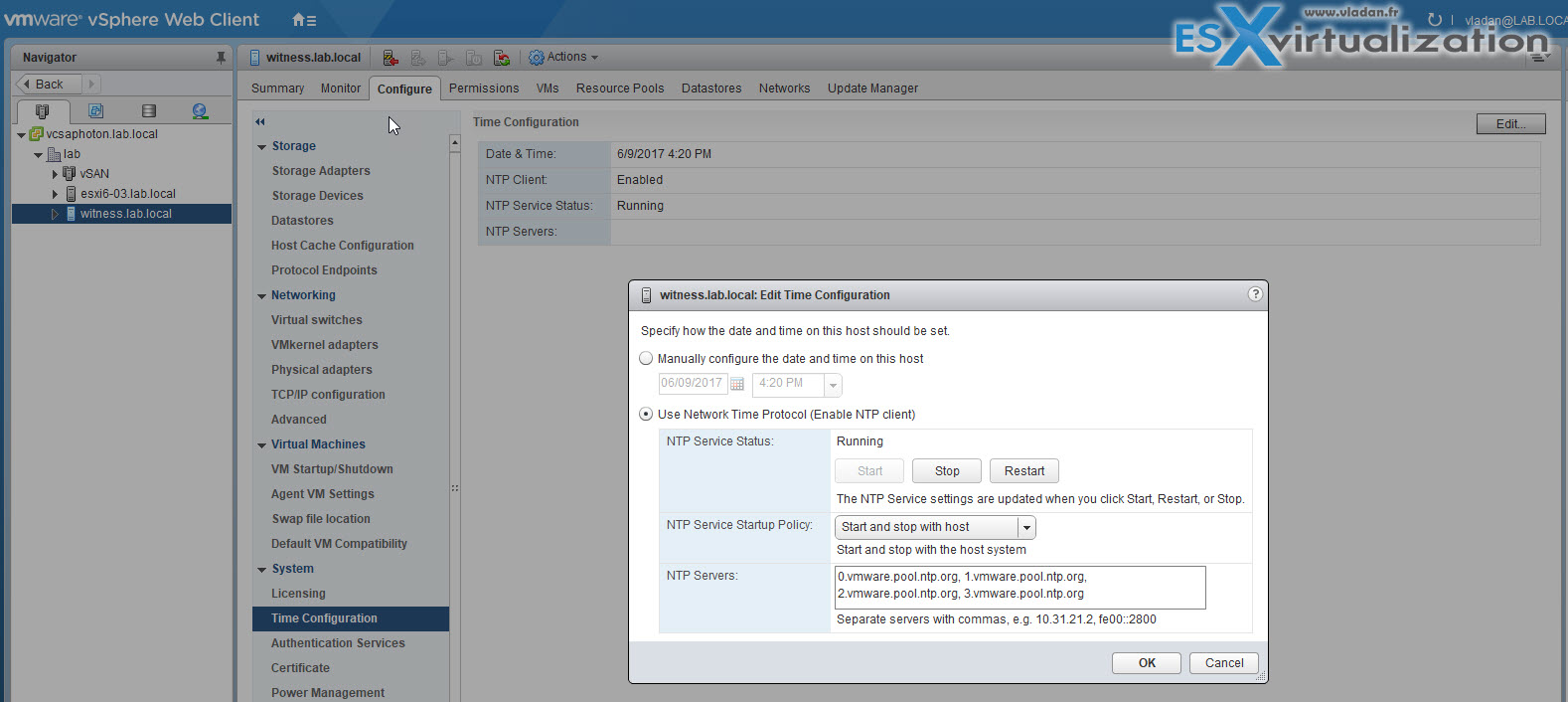Click the witness.lab.local host icon in tree
Image resolution: width=1568 pixels, height=702 pixels.
point(71,214)
